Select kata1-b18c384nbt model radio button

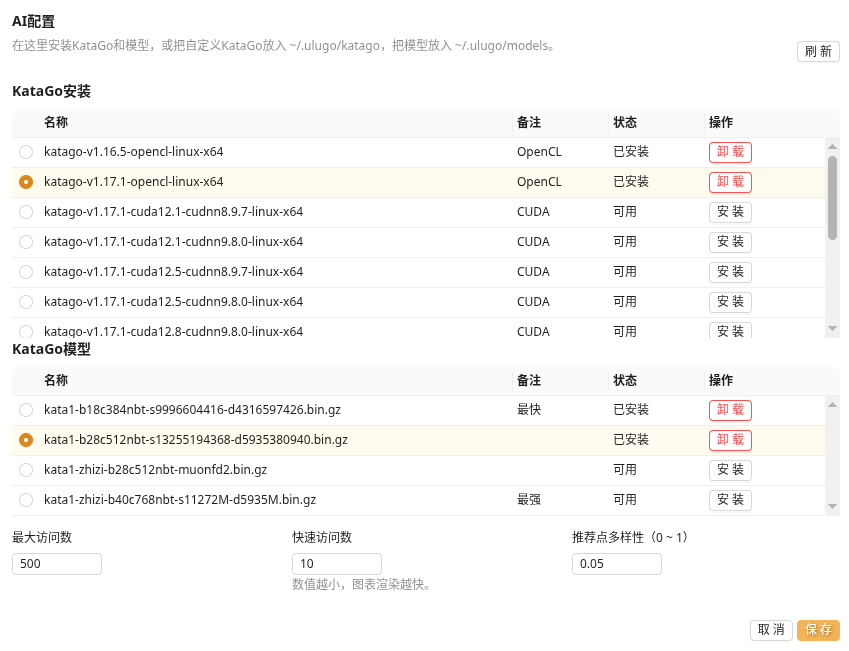[x=25, y=410]
